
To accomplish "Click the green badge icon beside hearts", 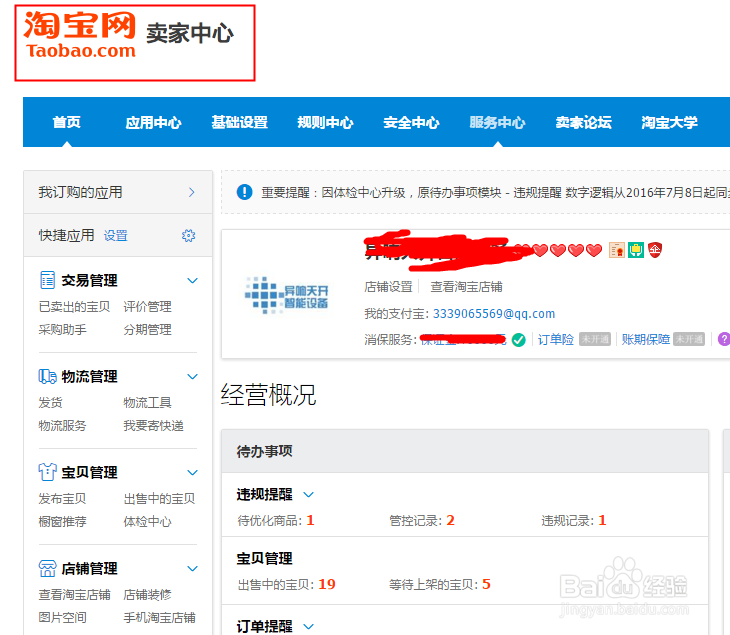I will click(x=636, y=250).
